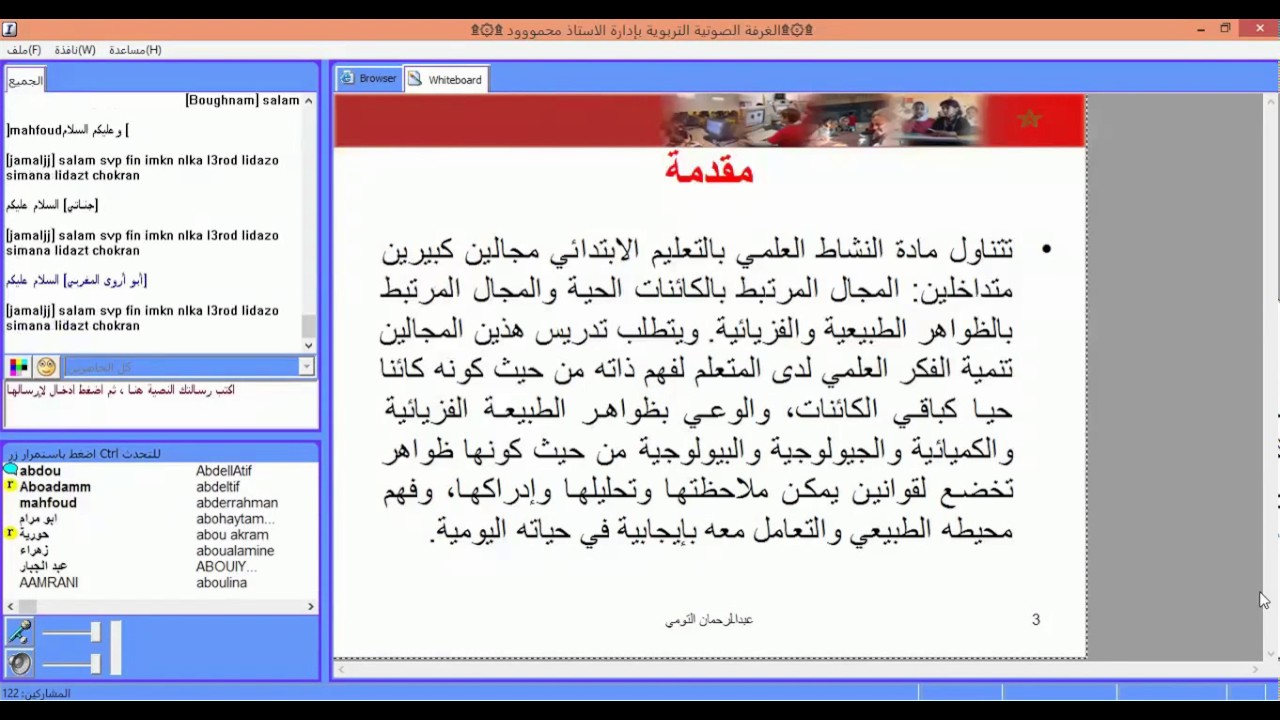Click slide area horizontal scroll left arrow

340,670
